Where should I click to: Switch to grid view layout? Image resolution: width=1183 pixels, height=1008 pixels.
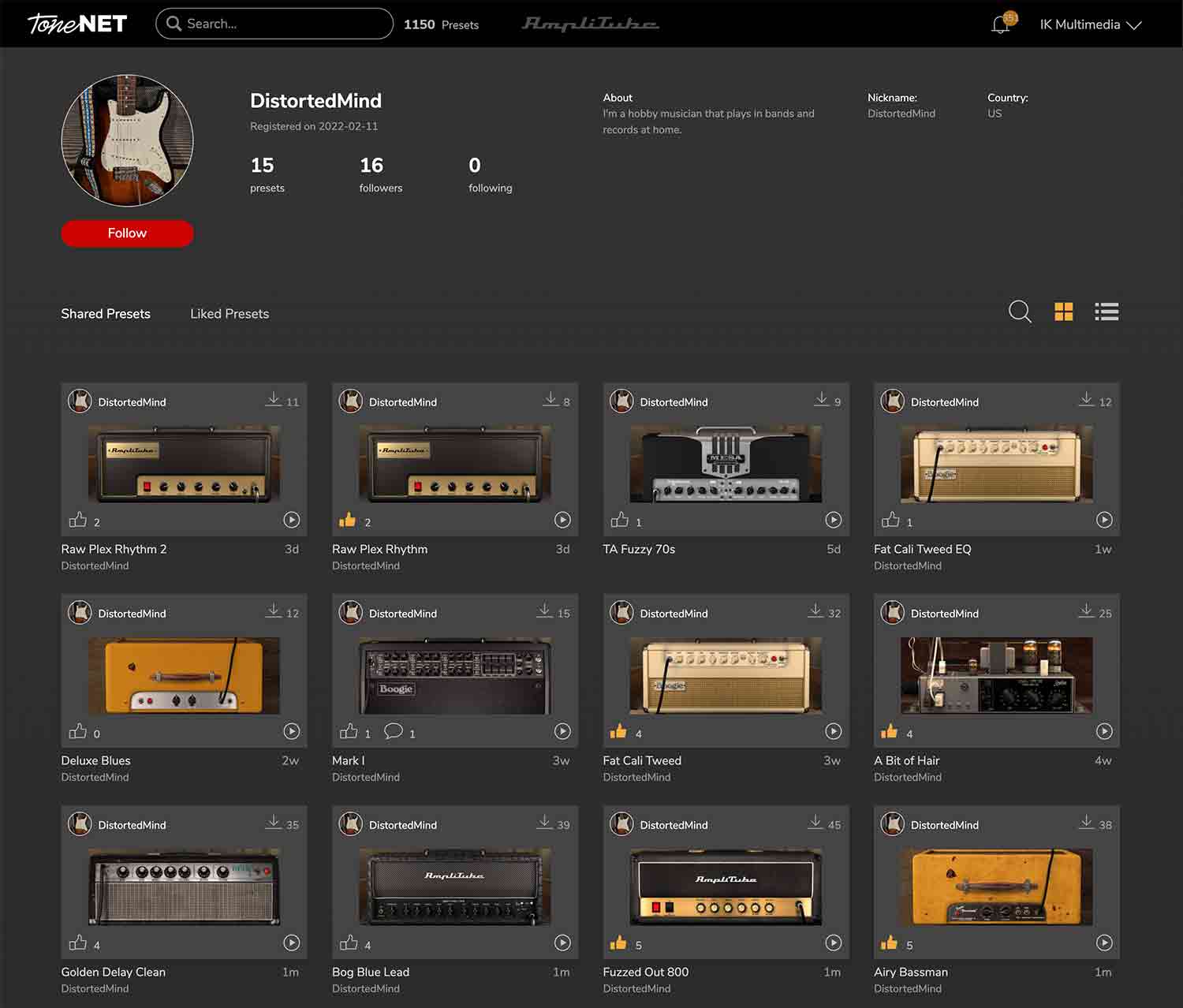(1063, 312)
